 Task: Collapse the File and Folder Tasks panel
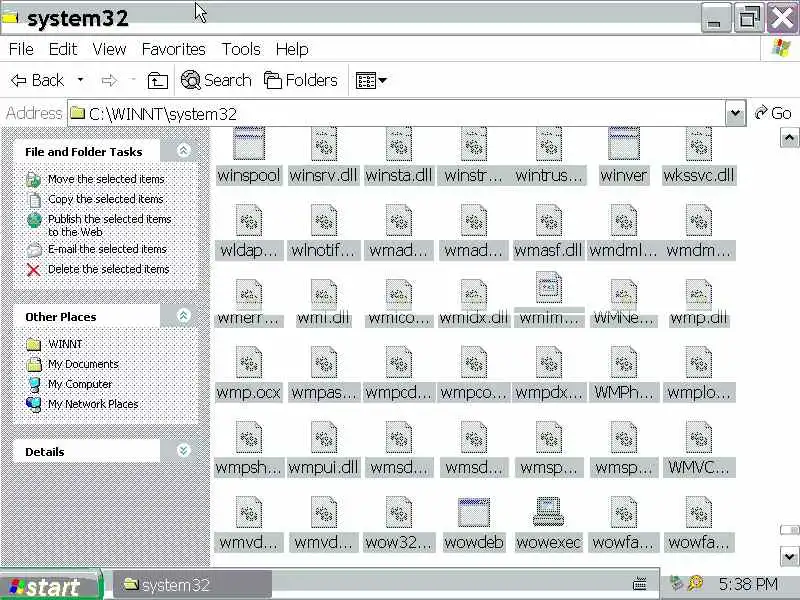(183, 151)
